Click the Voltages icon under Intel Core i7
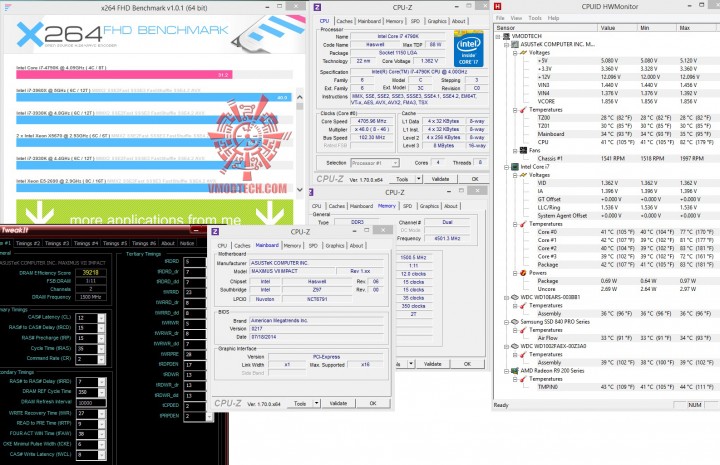 pos(523,175)
